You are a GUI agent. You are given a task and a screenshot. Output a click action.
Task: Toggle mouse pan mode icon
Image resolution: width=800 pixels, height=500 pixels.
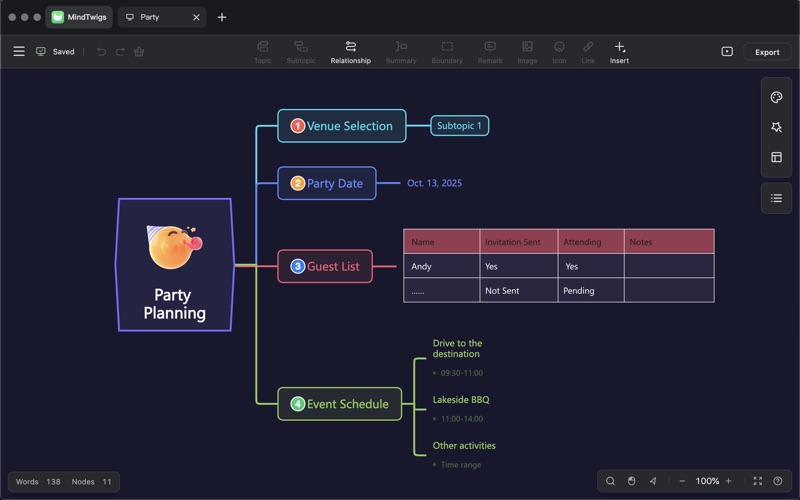coord(632,481)
